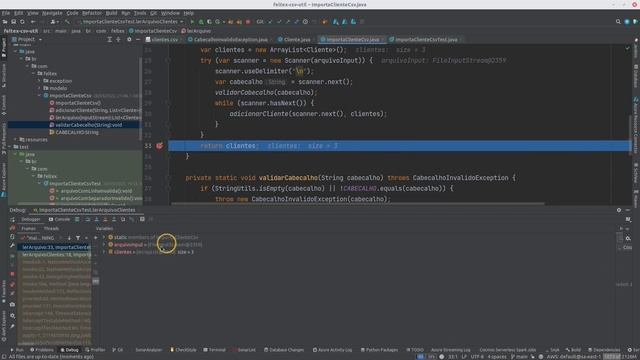640x360 pixels.
Task: Click the Git commit checkmark icon
Action: tap(279, 22)
